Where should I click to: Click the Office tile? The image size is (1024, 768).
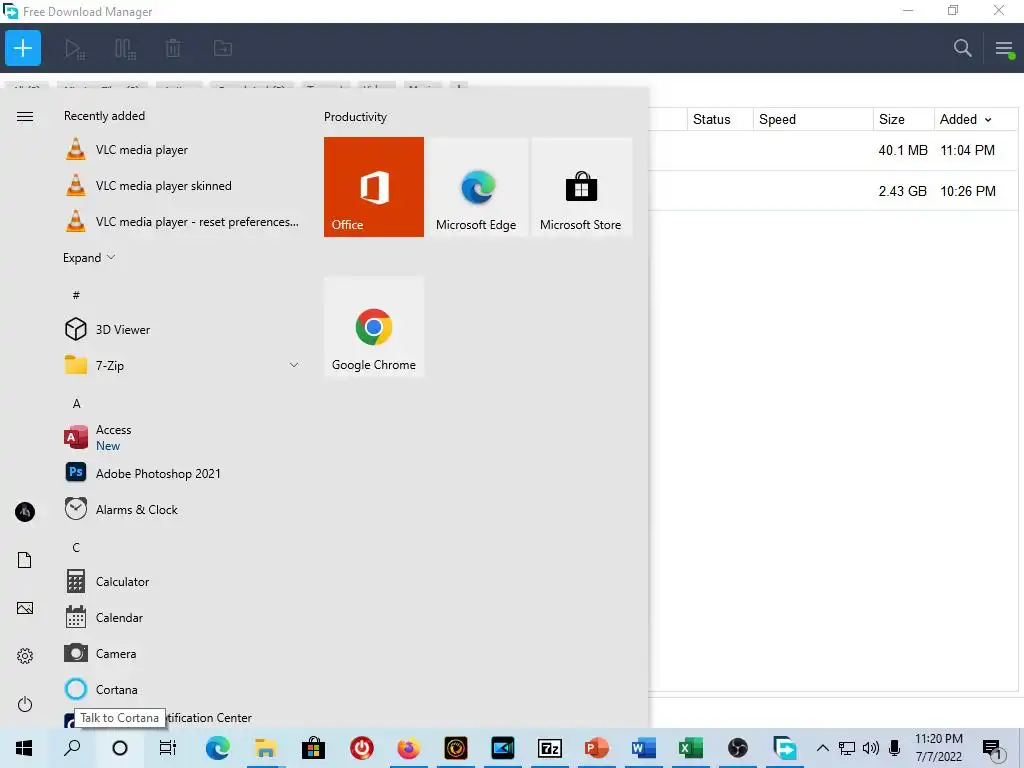click(374, 187)
